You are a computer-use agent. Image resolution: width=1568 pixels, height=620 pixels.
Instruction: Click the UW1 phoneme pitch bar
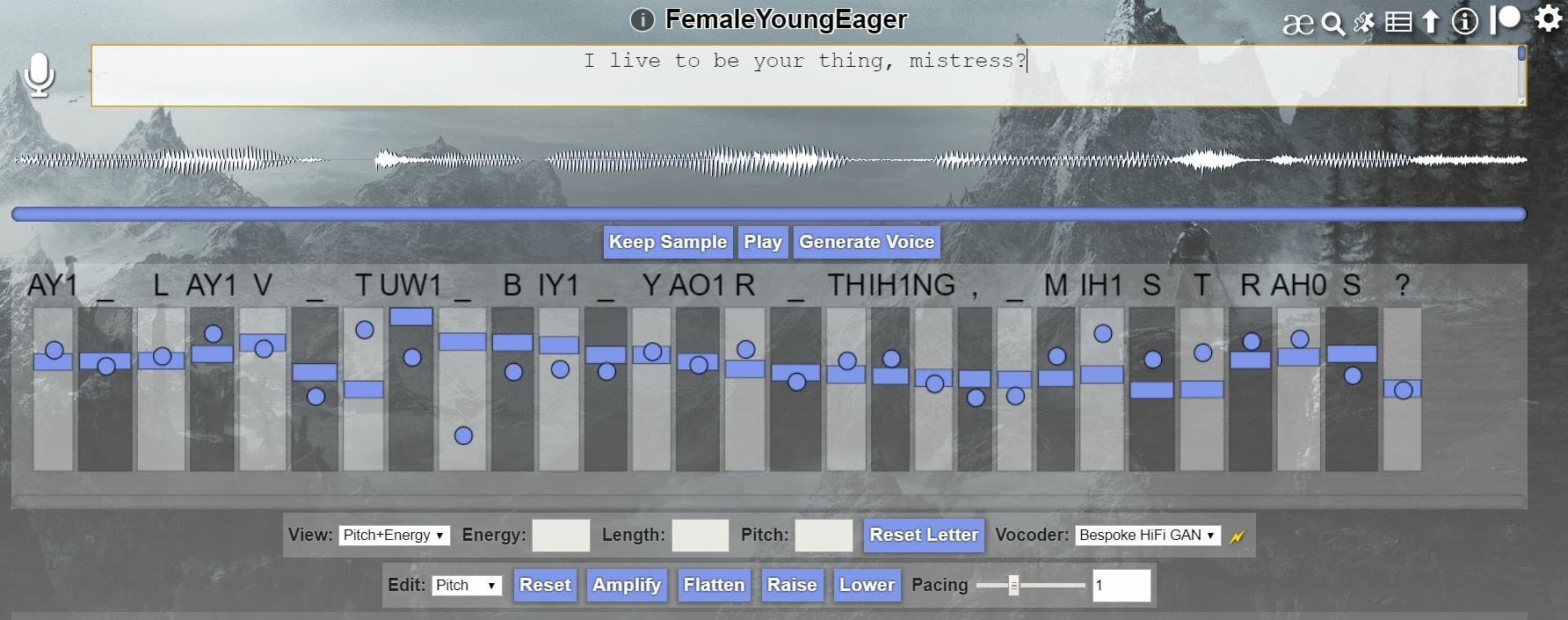(411, 317)
